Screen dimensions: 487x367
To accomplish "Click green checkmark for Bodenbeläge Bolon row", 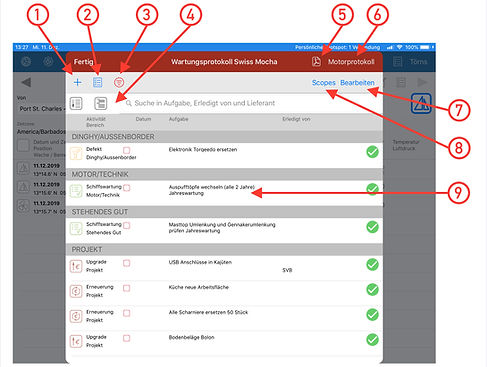I will pyautogui.click(x=372, y=340).
